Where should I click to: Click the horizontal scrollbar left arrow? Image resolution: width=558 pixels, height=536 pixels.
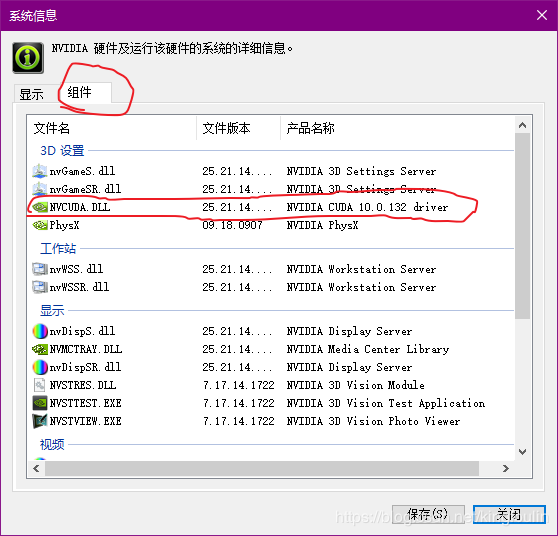click(x=36, y=468)
